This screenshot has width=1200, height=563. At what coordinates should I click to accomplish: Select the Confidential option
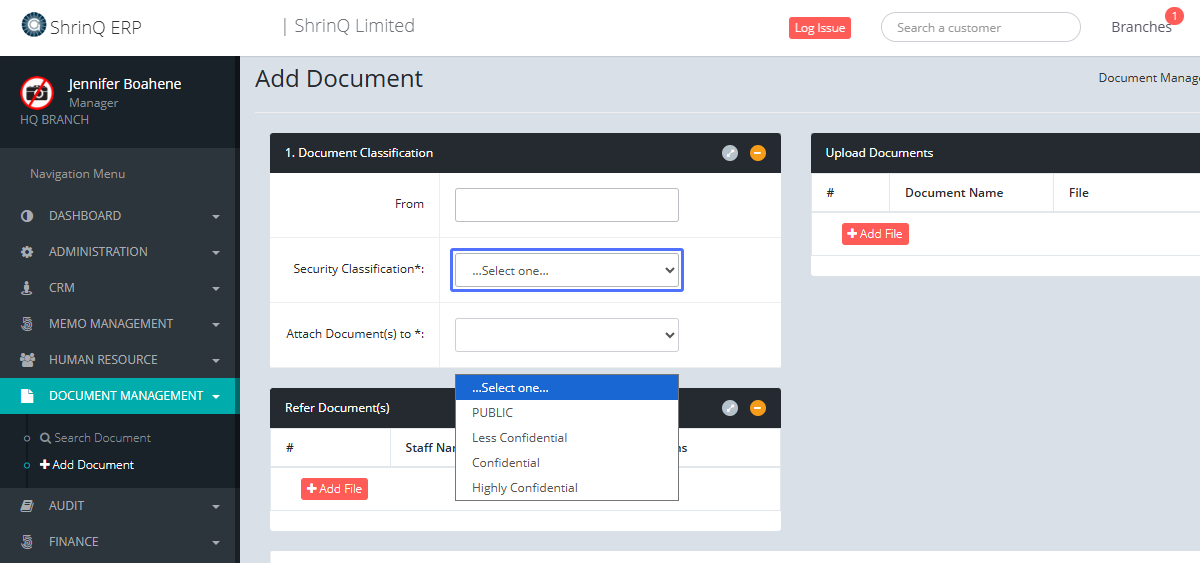(x=506, y=463)
